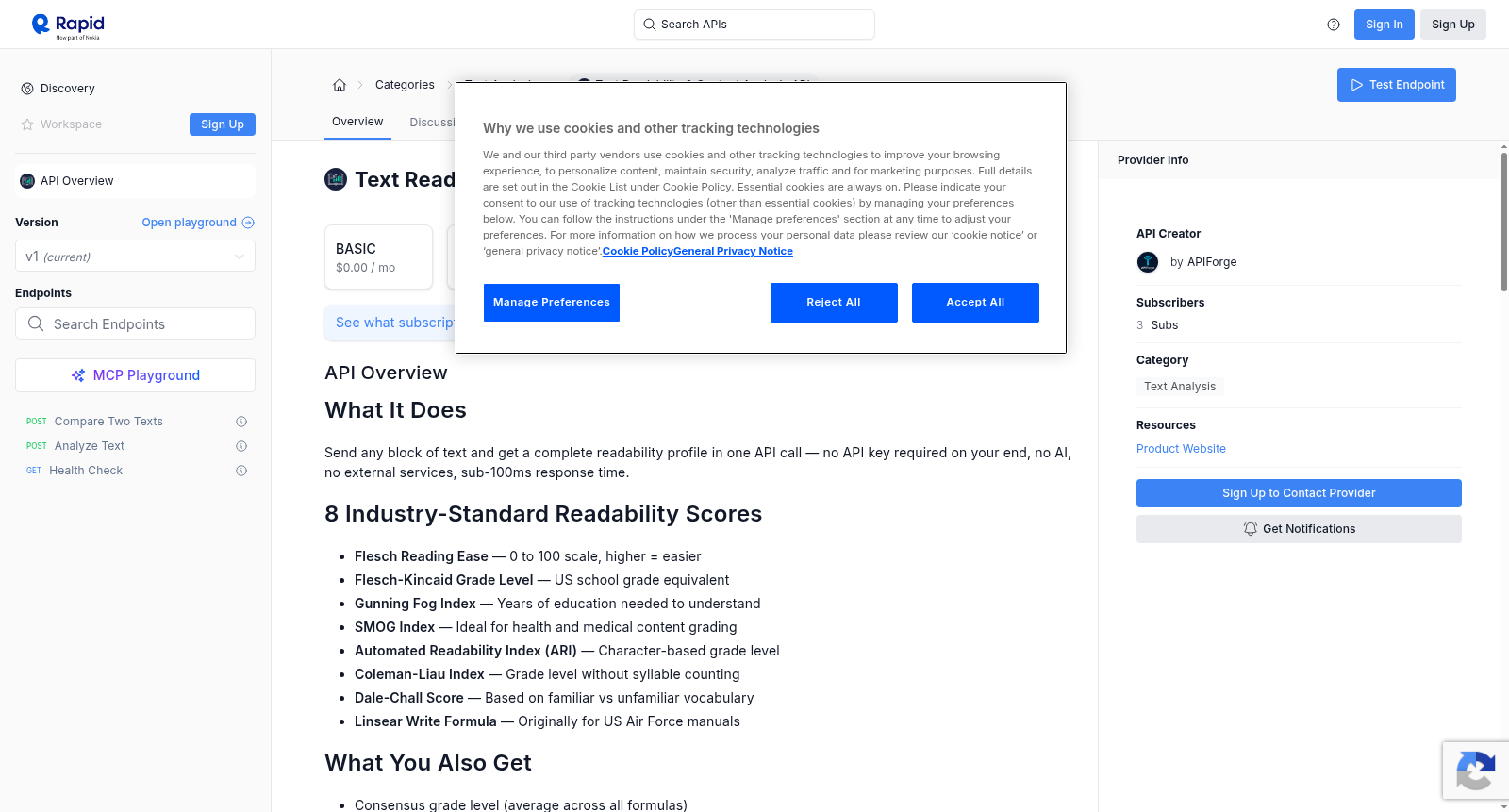Viewport: 1509px width, 812px height.
Task: Open the help question-mark icon
Action: tap(1334, 25)
